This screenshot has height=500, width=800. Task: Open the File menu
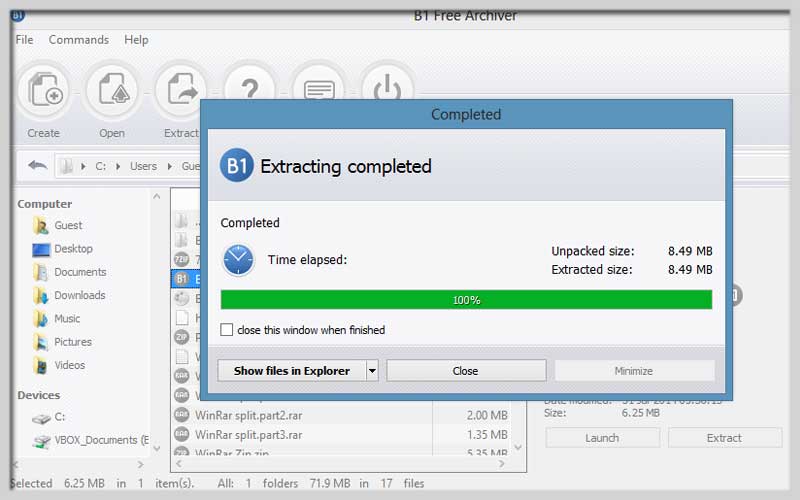click(x=24, y=40)
